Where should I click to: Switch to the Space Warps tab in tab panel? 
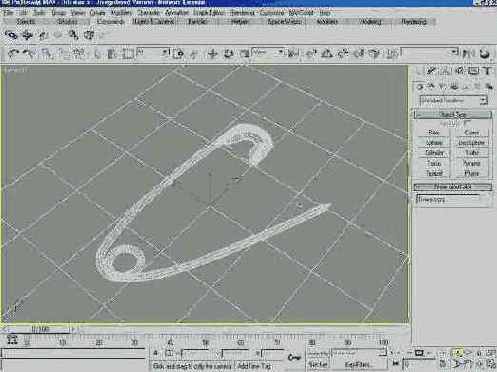284,22
